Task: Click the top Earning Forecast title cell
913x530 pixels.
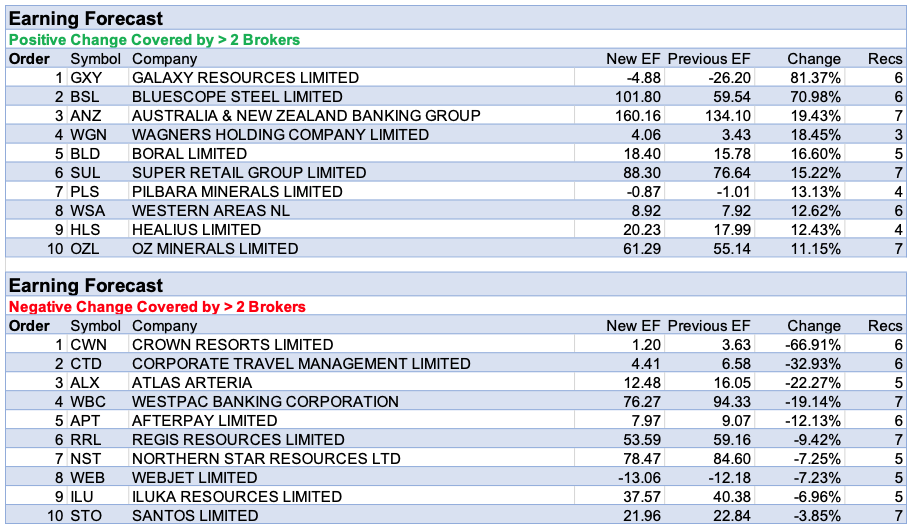Action: [86, 19]
